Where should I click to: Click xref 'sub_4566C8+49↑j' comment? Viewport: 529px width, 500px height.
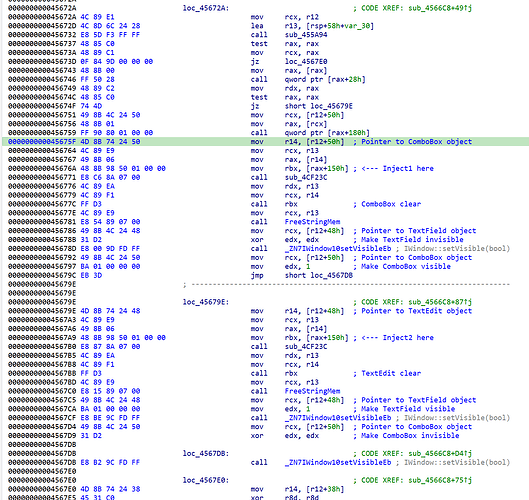click(x=440, y=8)
